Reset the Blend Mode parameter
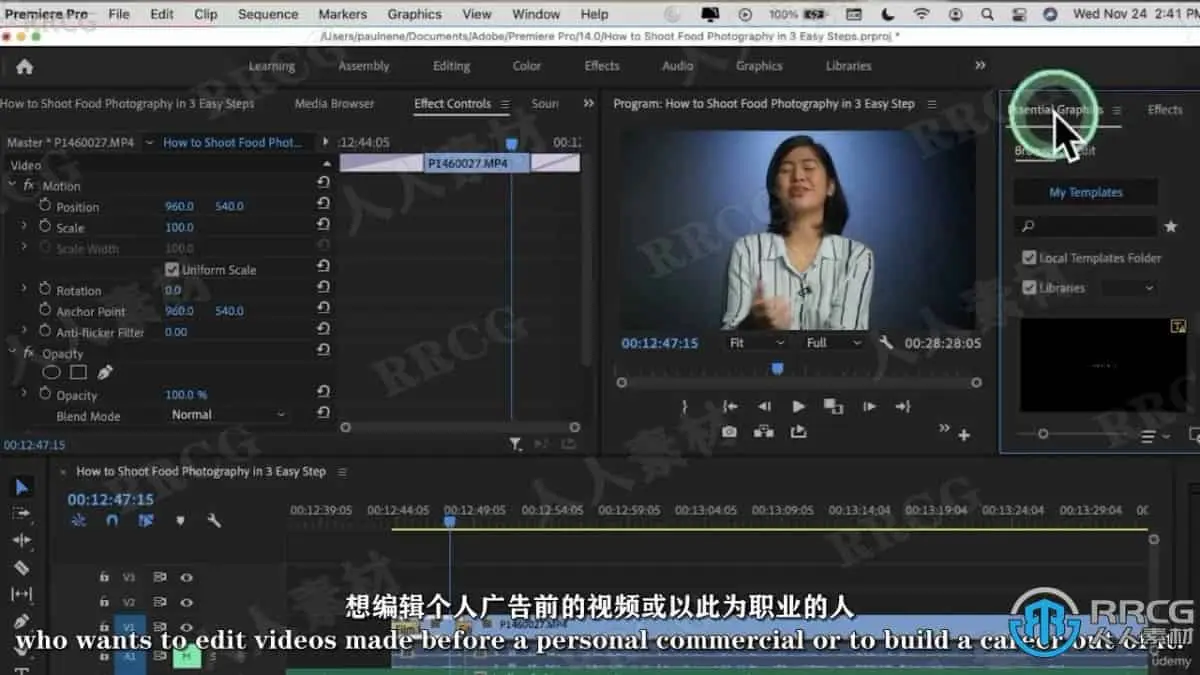Viewport: 1200px width, 675px height. coord(323,412)
